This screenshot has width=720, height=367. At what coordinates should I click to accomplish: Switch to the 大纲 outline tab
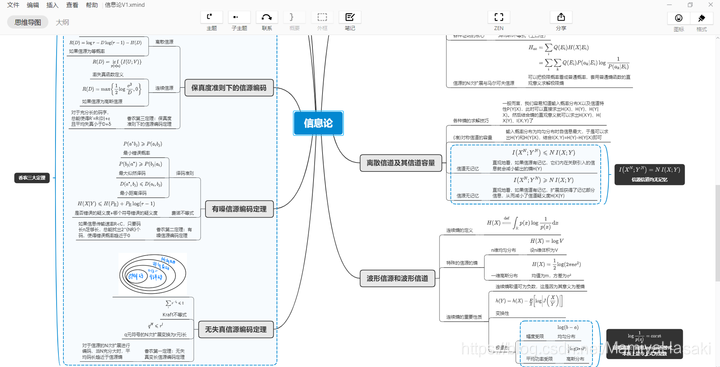pyautogui.click(x=62, y=22)
